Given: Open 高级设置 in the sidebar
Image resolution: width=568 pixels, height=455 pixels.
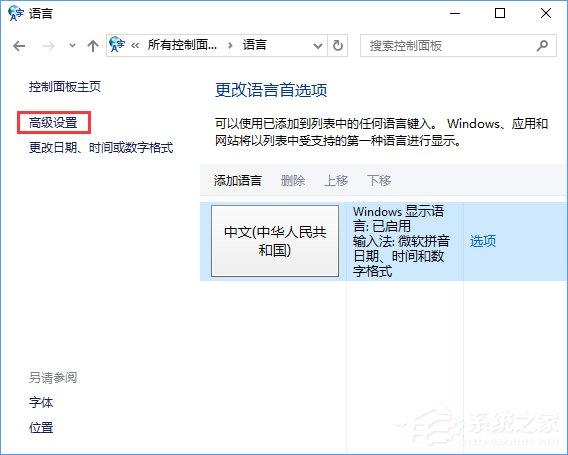Looking at the screenshot, I should coord(53,123).
